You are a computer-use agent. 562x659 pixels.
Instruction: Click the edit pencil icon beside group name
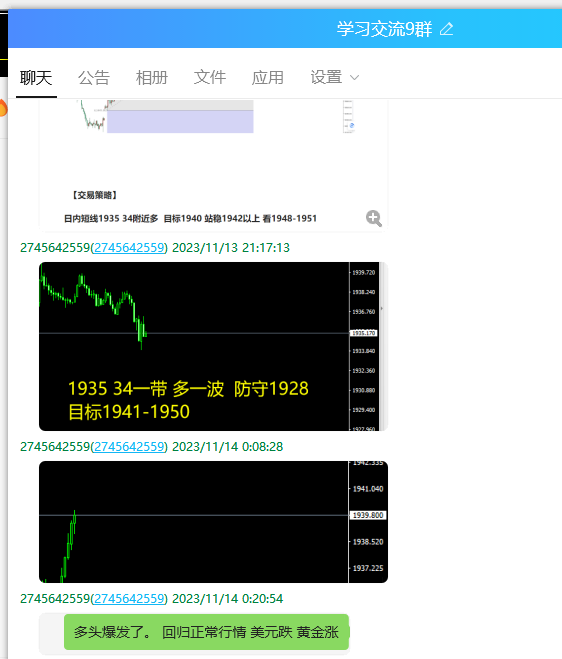[x=446, y=29]
